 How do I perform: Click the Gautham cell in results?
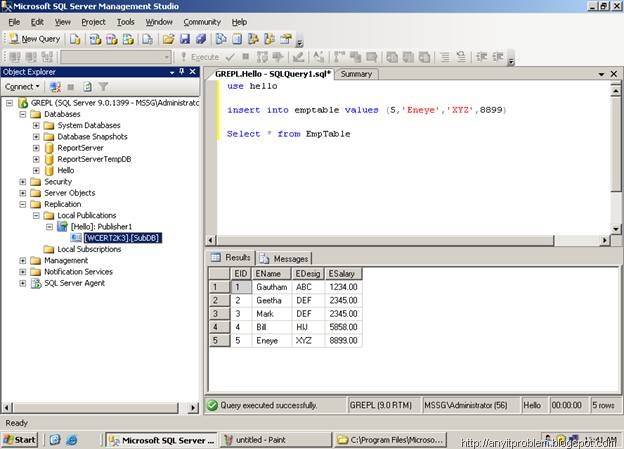pos(271,287)
